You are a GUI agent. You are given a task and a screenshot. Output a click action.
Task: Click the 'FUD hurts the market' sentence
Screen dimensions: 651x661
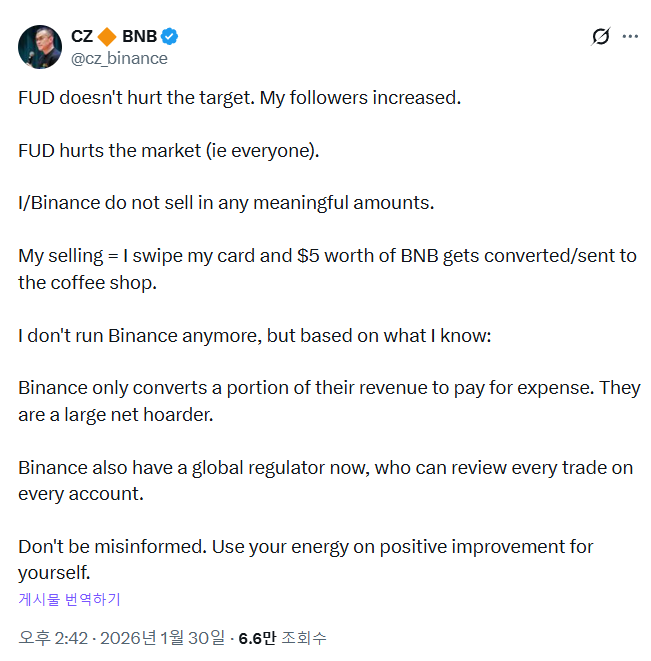pyautogui.click(x=168, y=151)
